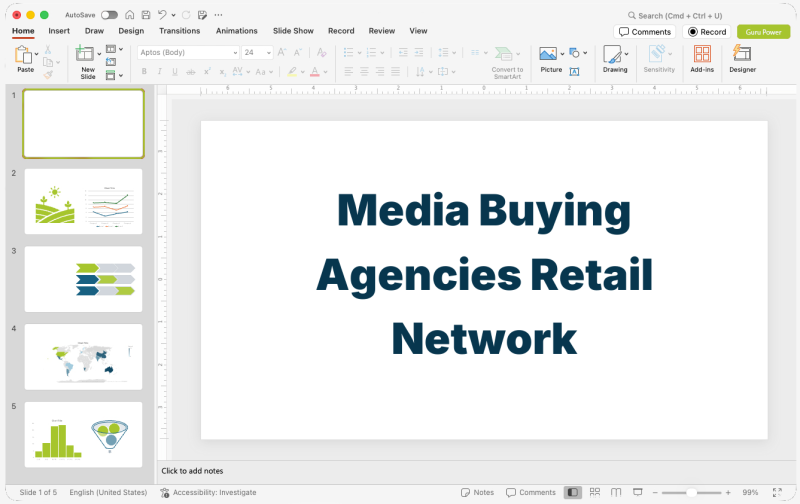Screen dimensions: 800x504
Task: Undo the last action
Action: click(162, 15)
